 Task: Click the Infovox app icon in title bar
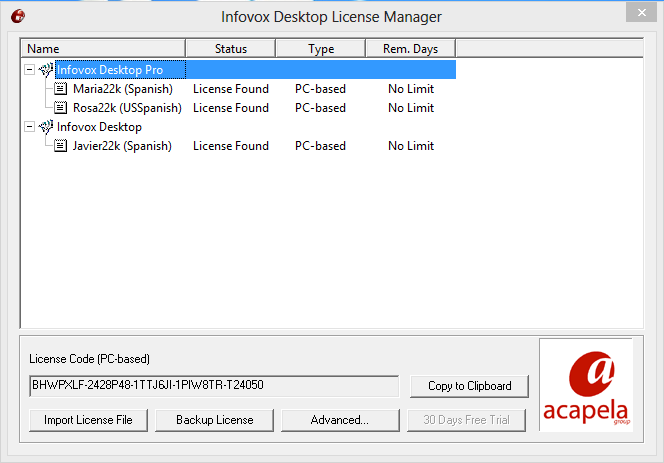click(18, 17)
